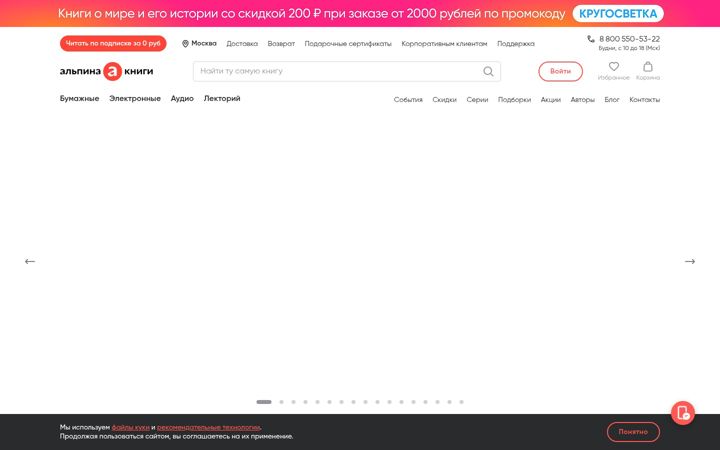
Task: Open the События section
Action: coord(408,100)
